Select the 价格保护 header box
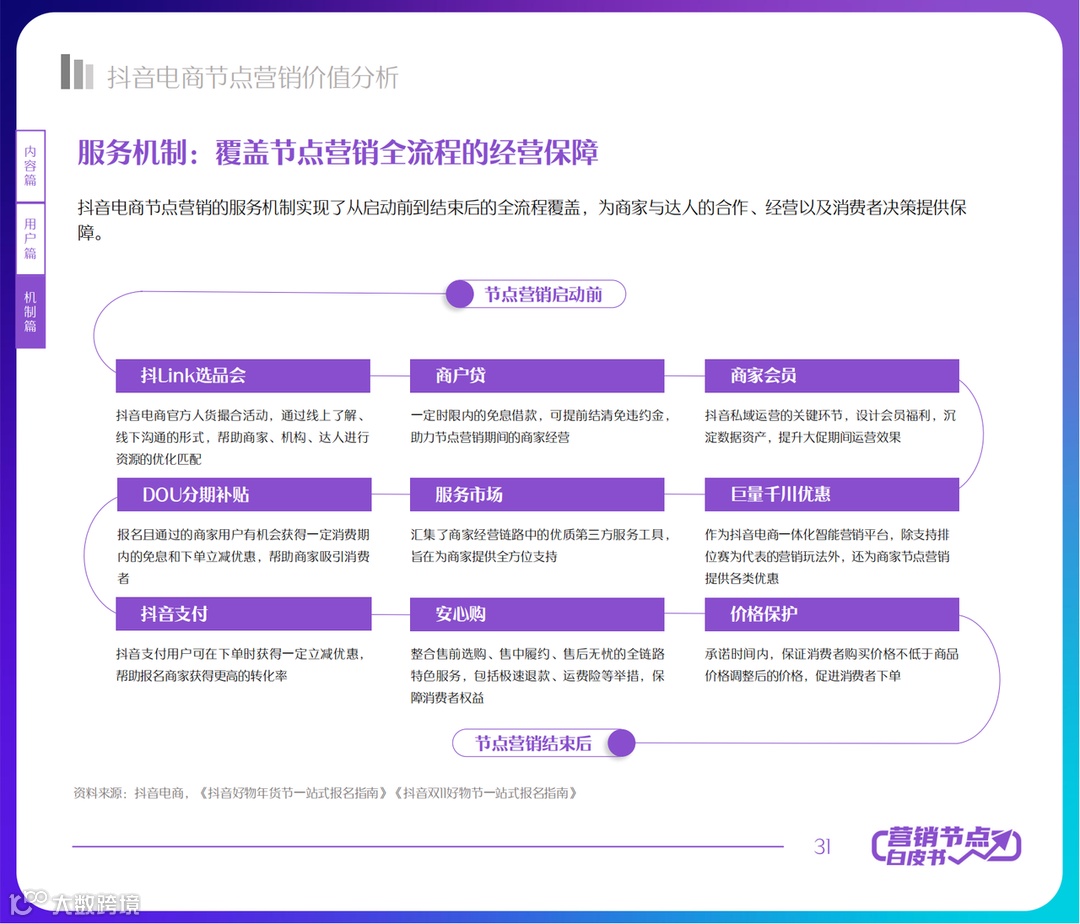The width and height of the screenshot is (1080, 924). point(832,614)
